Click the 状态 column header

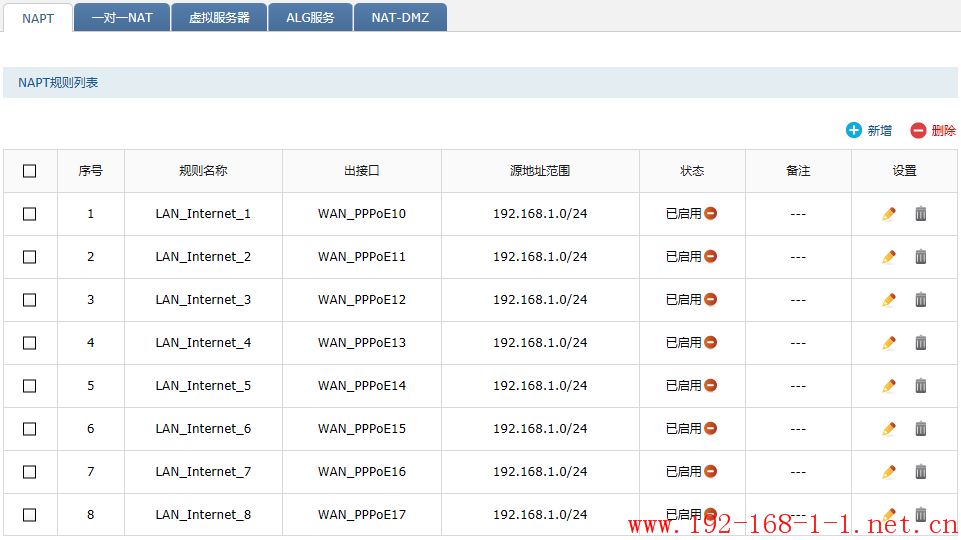[x=692, y=171]
